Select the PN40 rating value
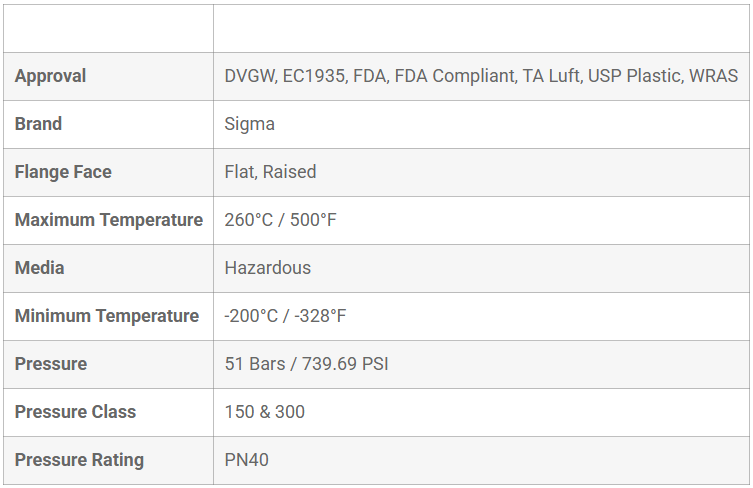 tap(247, 460)
